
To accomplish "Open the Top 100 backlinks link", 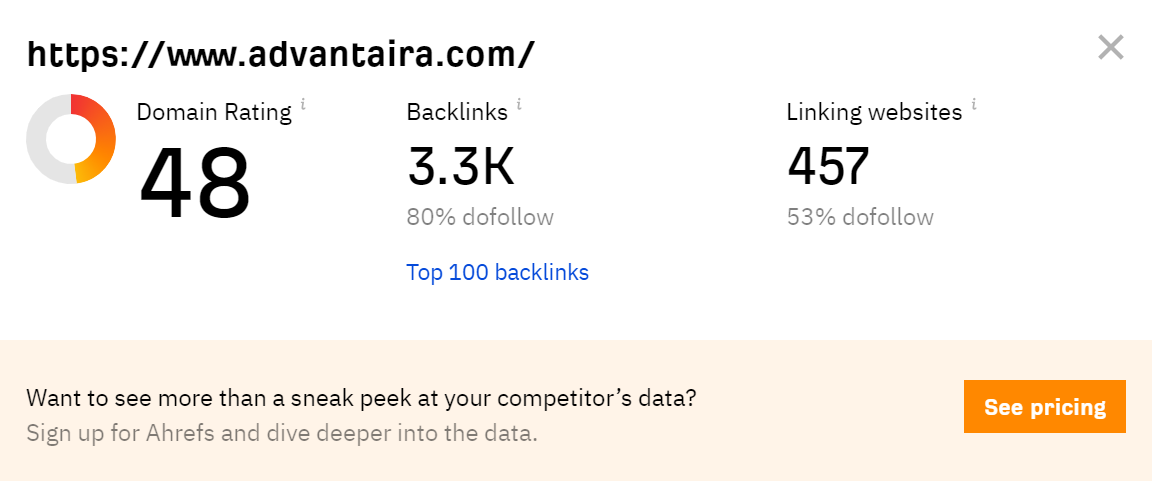I will point(497,272).
